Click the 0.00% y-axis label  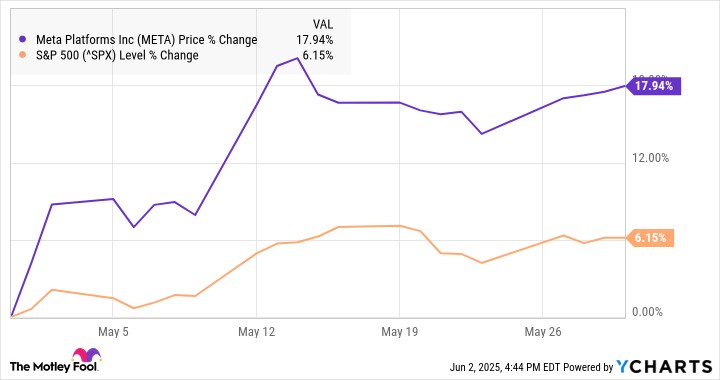tap(647, 312)
